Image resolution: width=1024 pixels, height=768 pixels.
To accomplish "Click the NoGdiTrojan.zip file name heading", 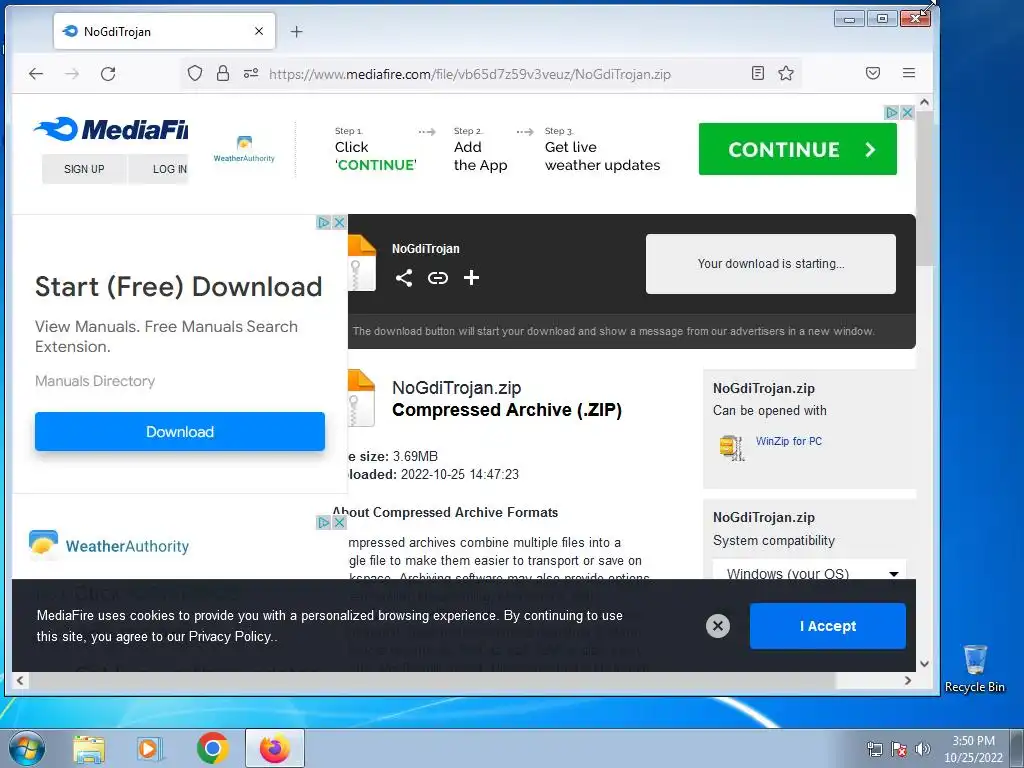I will [456, 388].
